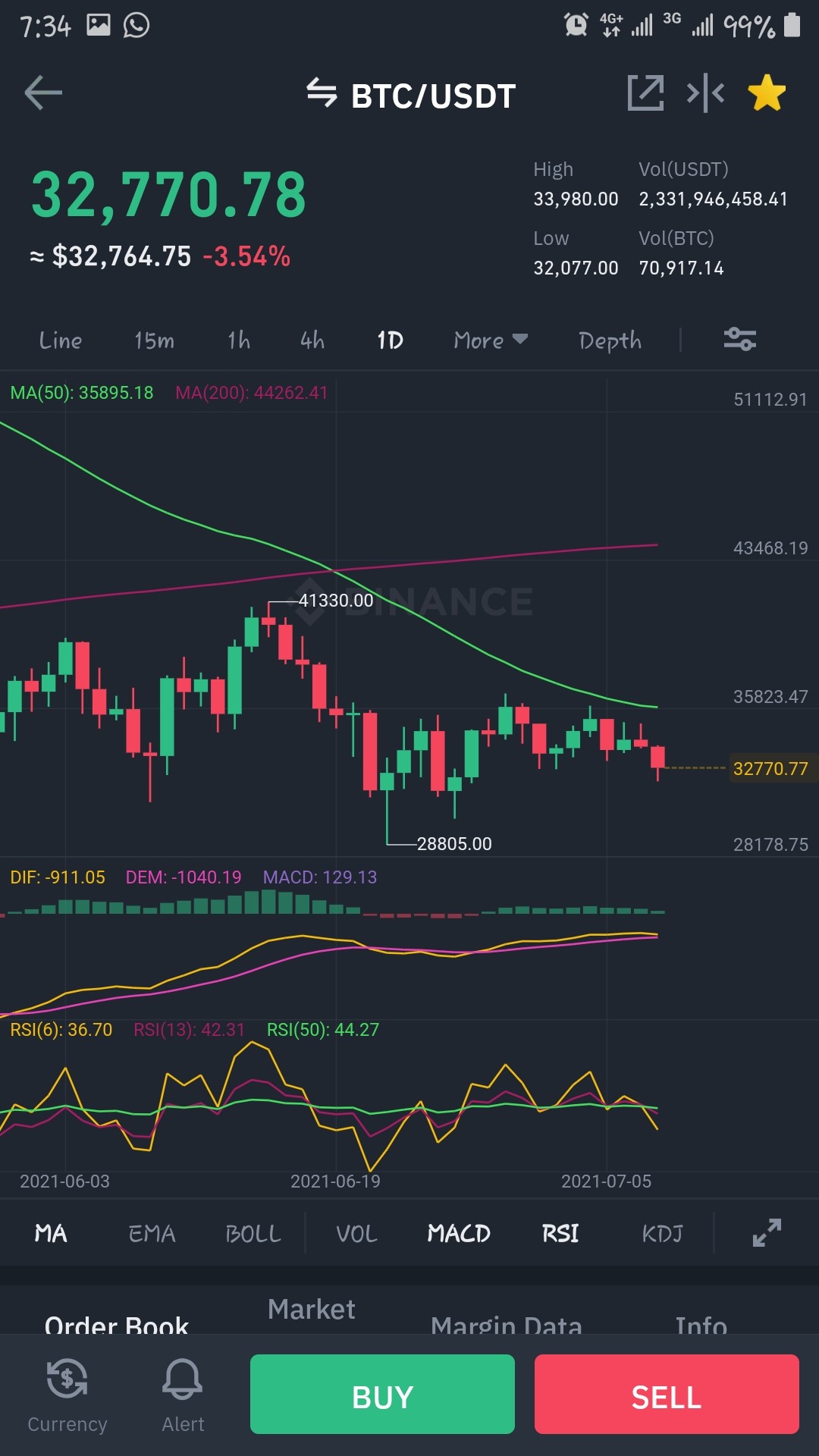The image size is (819, 1456).
Task: Tap the green BUY button
Action: click(x=382, y=1395)
